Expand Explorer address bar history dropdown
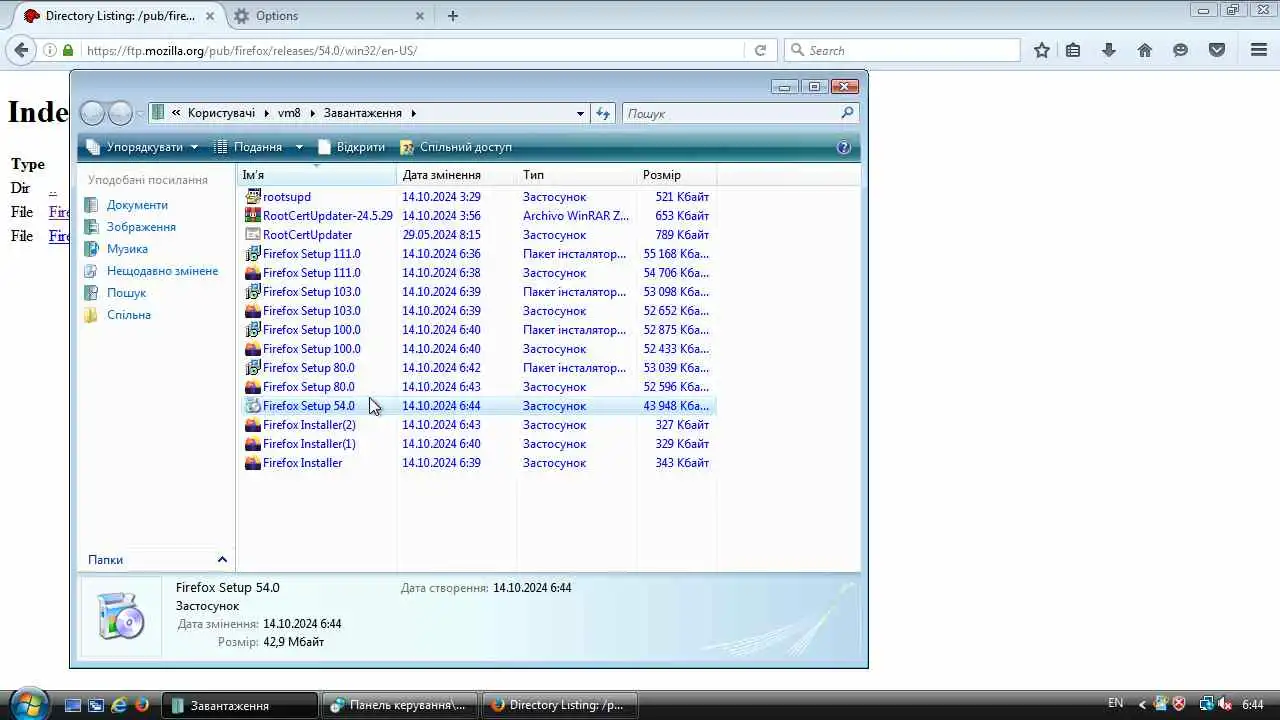 coord(580,113)
